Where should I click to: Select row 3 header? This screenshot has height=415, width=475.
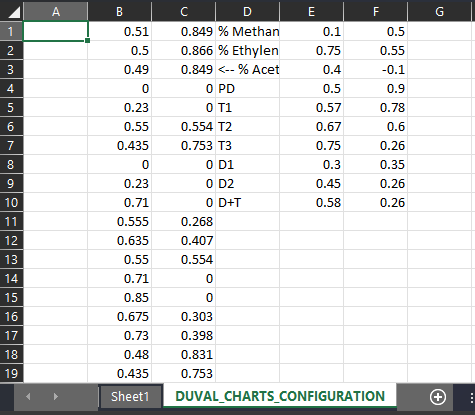coord(11,69)
